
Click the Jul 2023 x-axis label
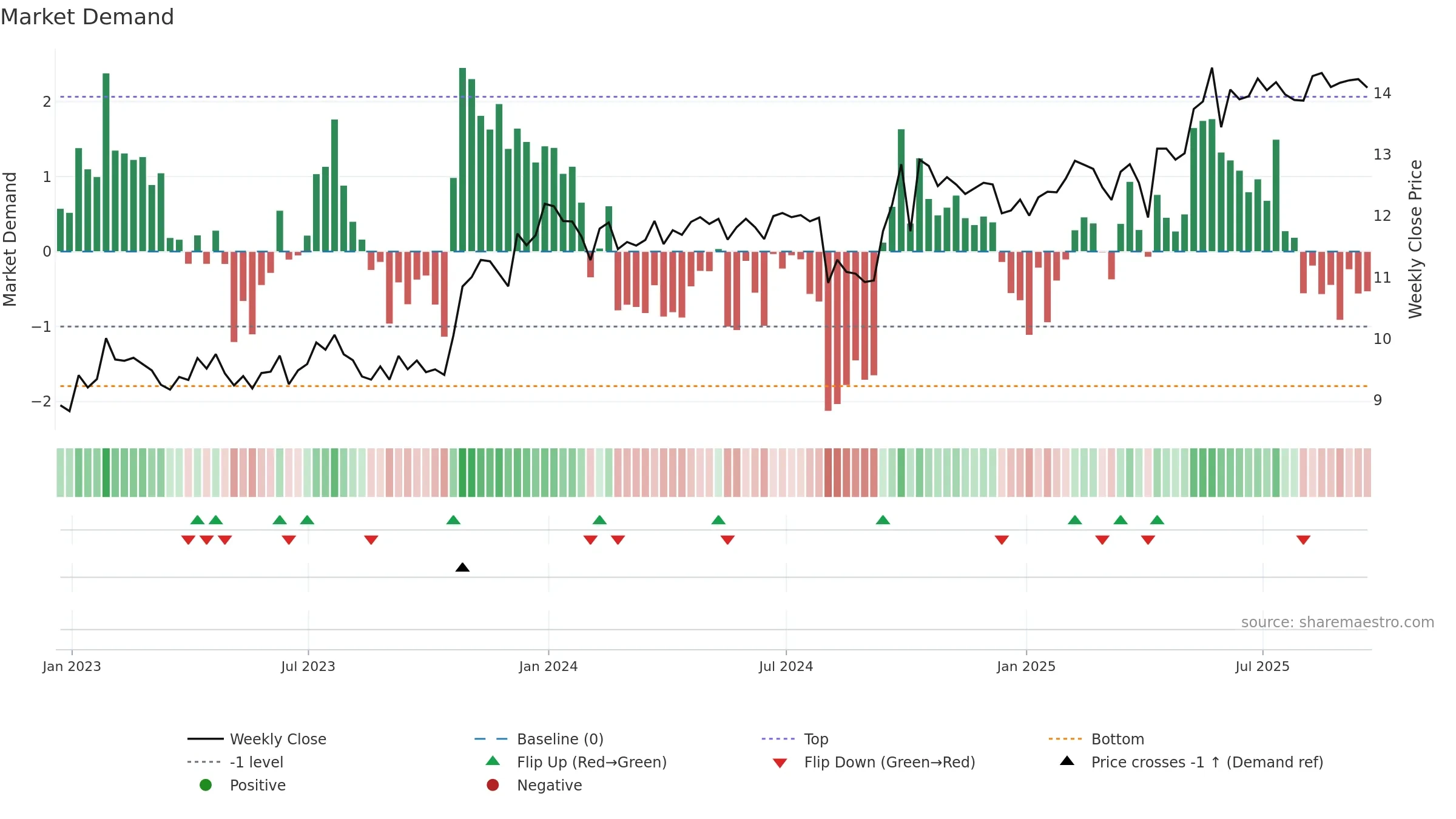[308, 666]
